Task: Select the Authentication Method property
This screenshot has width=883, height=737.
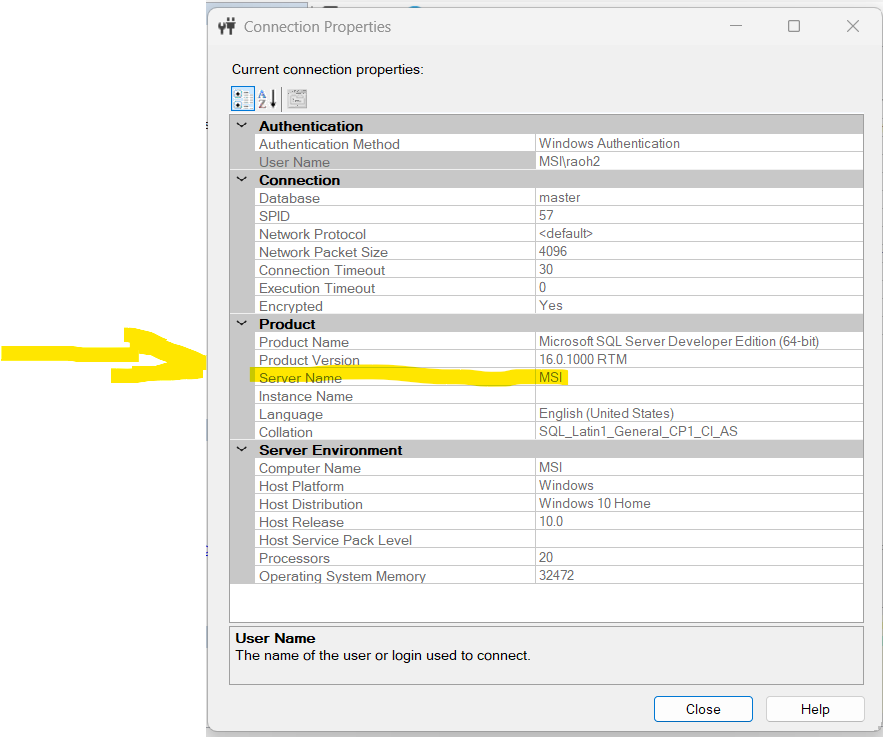Action: point(329,144)
